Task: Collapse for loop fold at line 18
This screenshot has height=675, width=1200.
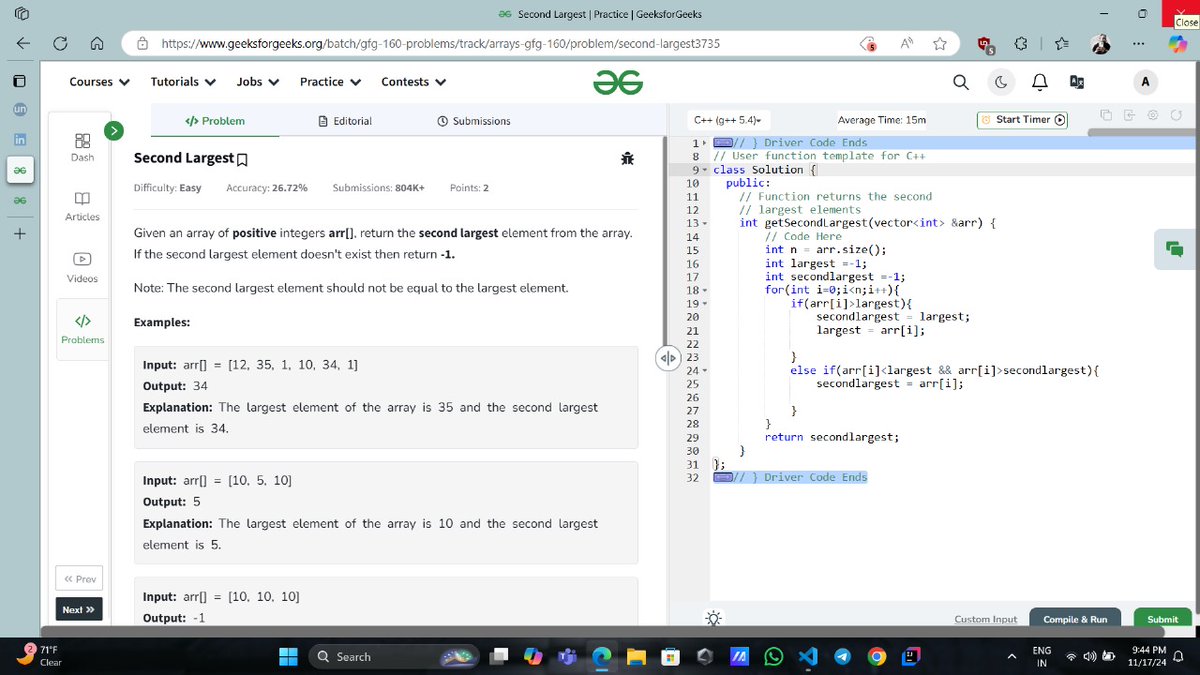Action: (x=706, y=290)
